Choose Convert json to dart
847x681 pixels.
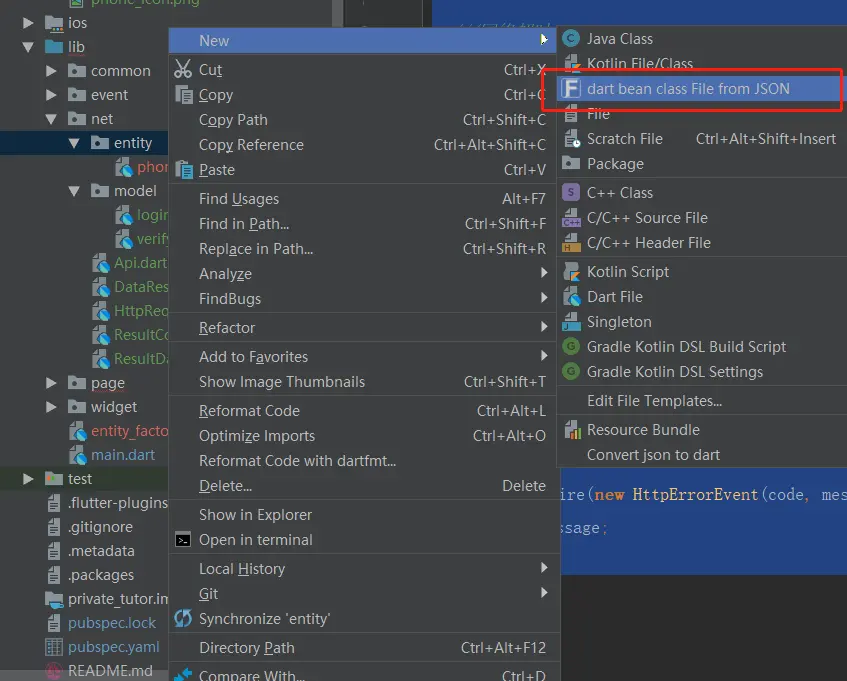click(x=702, y=455)
